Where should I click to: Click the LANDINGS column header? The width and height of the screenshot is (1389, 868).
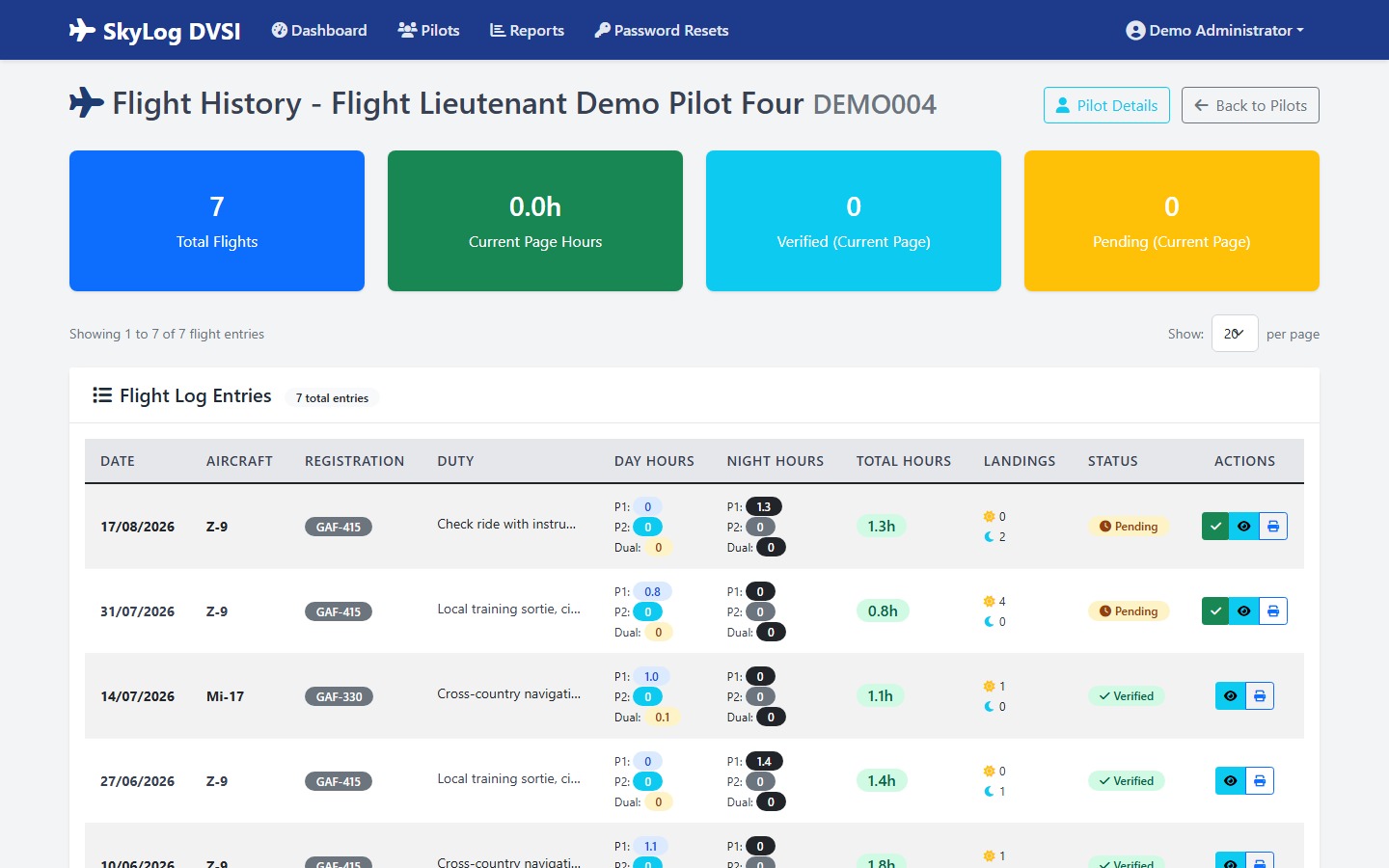tap(1020, 461)
